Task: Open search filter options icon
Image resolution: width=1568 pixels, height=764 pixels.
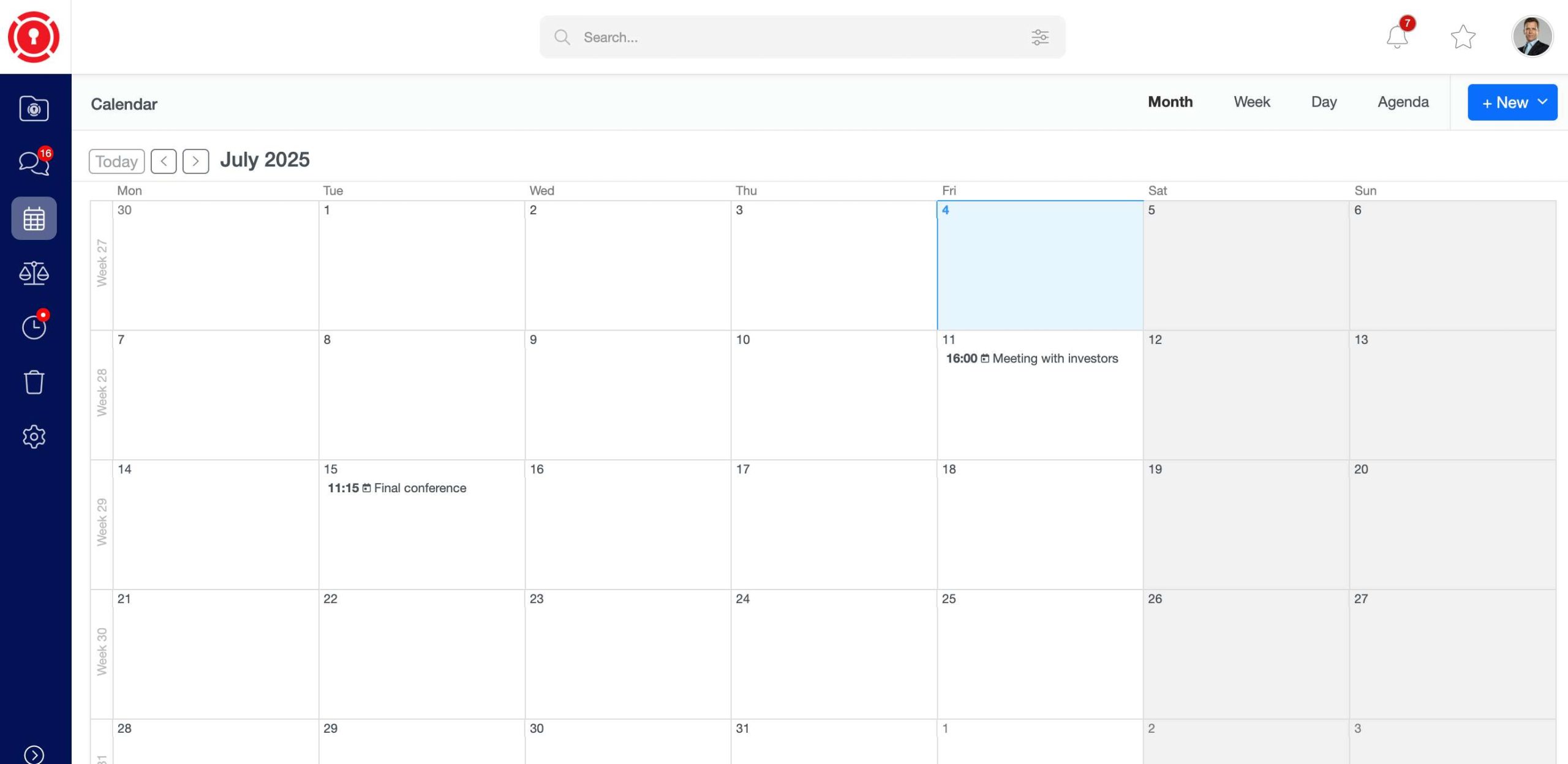Action: click(1039, 37)
